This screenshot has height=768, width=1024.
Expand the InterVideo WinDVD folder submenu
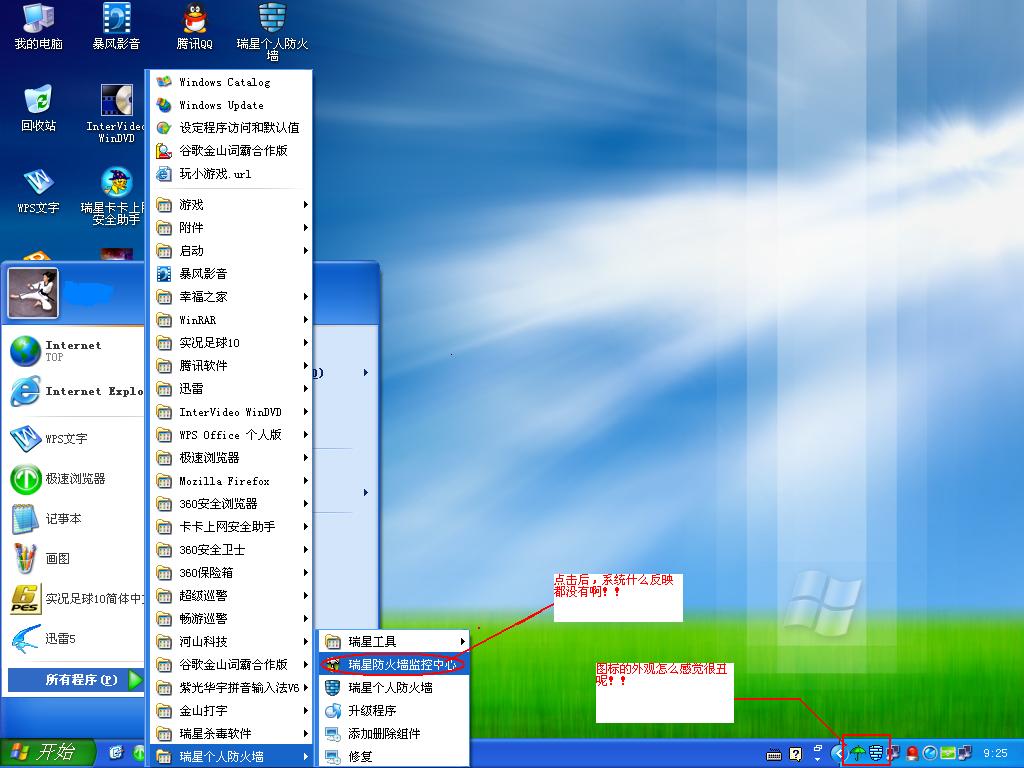click(231, 411)
